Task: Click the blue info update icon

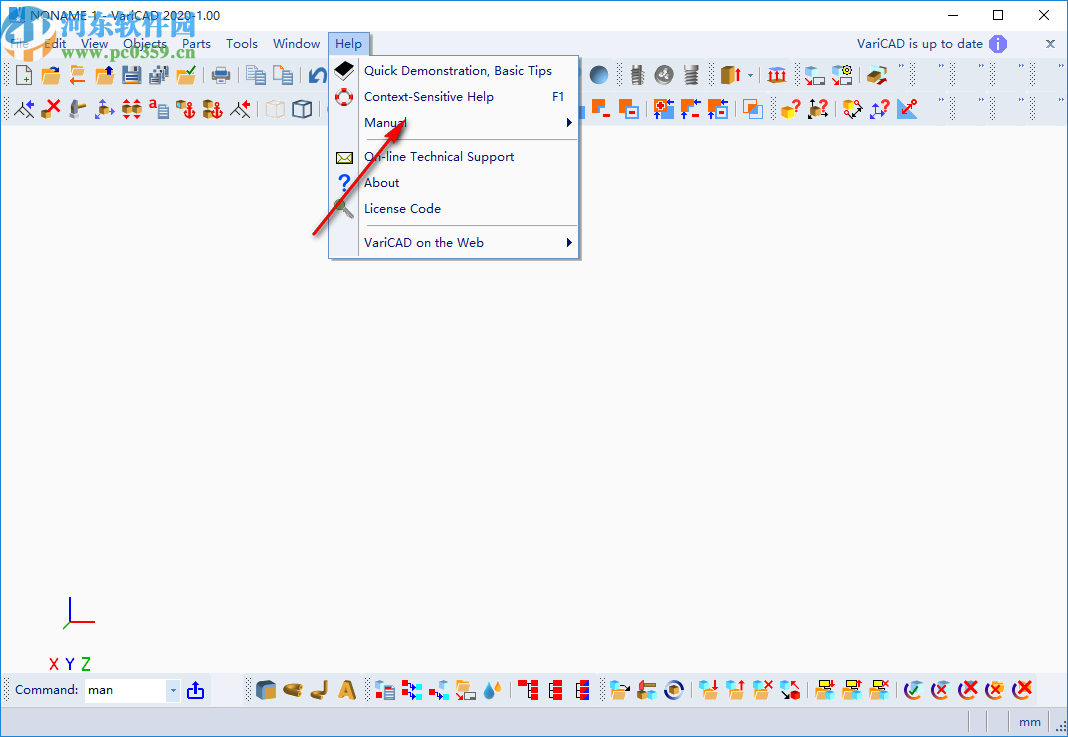Action: click(998, 44)
